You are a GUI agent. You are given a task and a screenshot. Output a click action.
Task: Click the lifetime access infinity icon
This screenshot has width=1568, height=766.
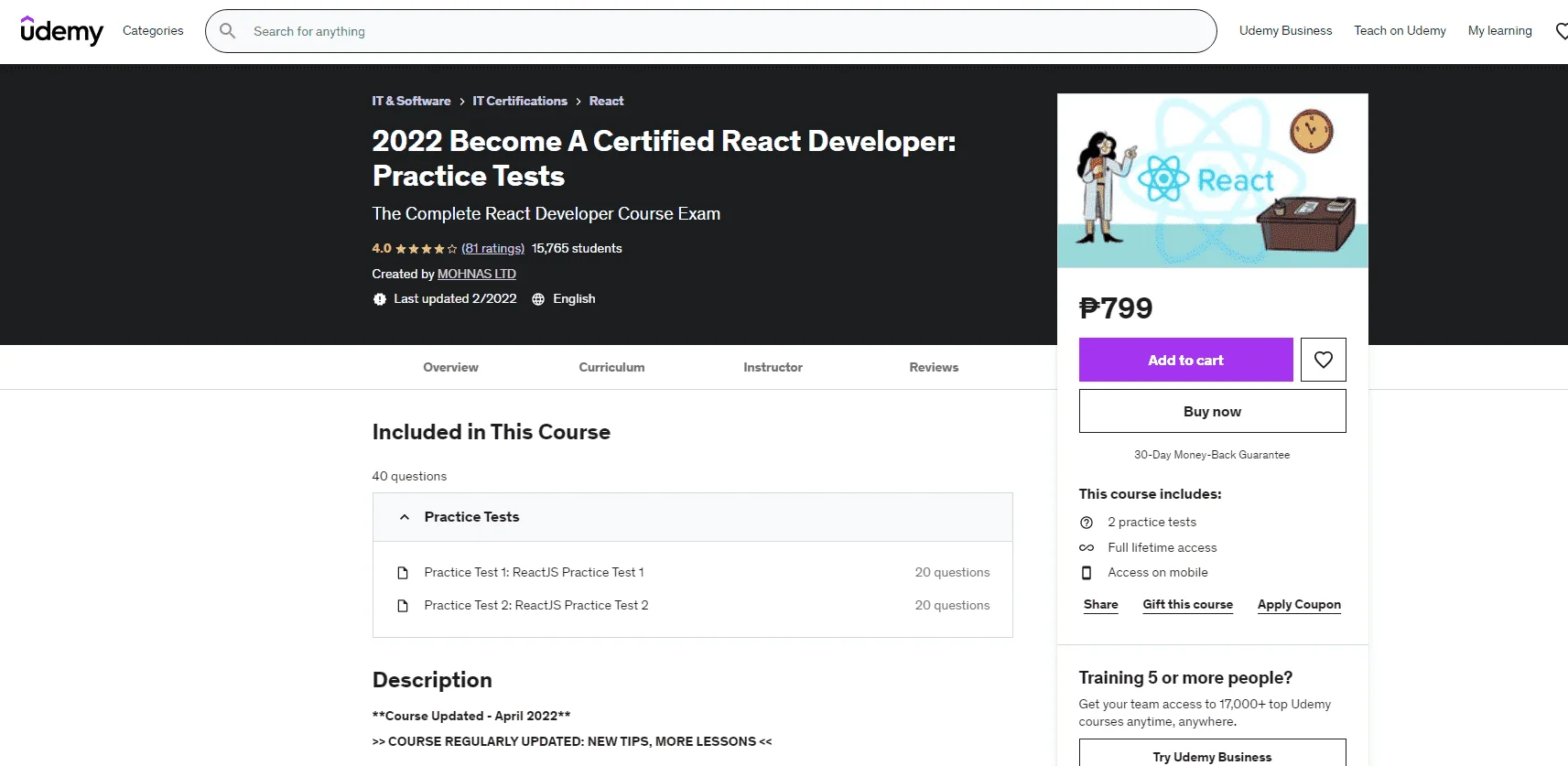point(1087,548)
